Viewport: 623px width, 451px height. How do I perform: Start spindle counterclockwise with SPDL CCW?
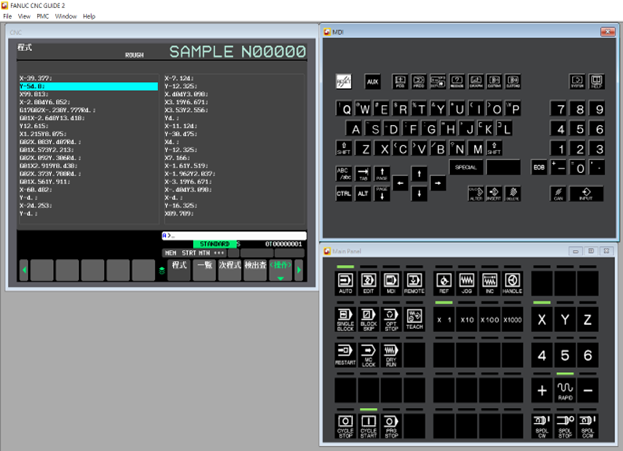588,426
